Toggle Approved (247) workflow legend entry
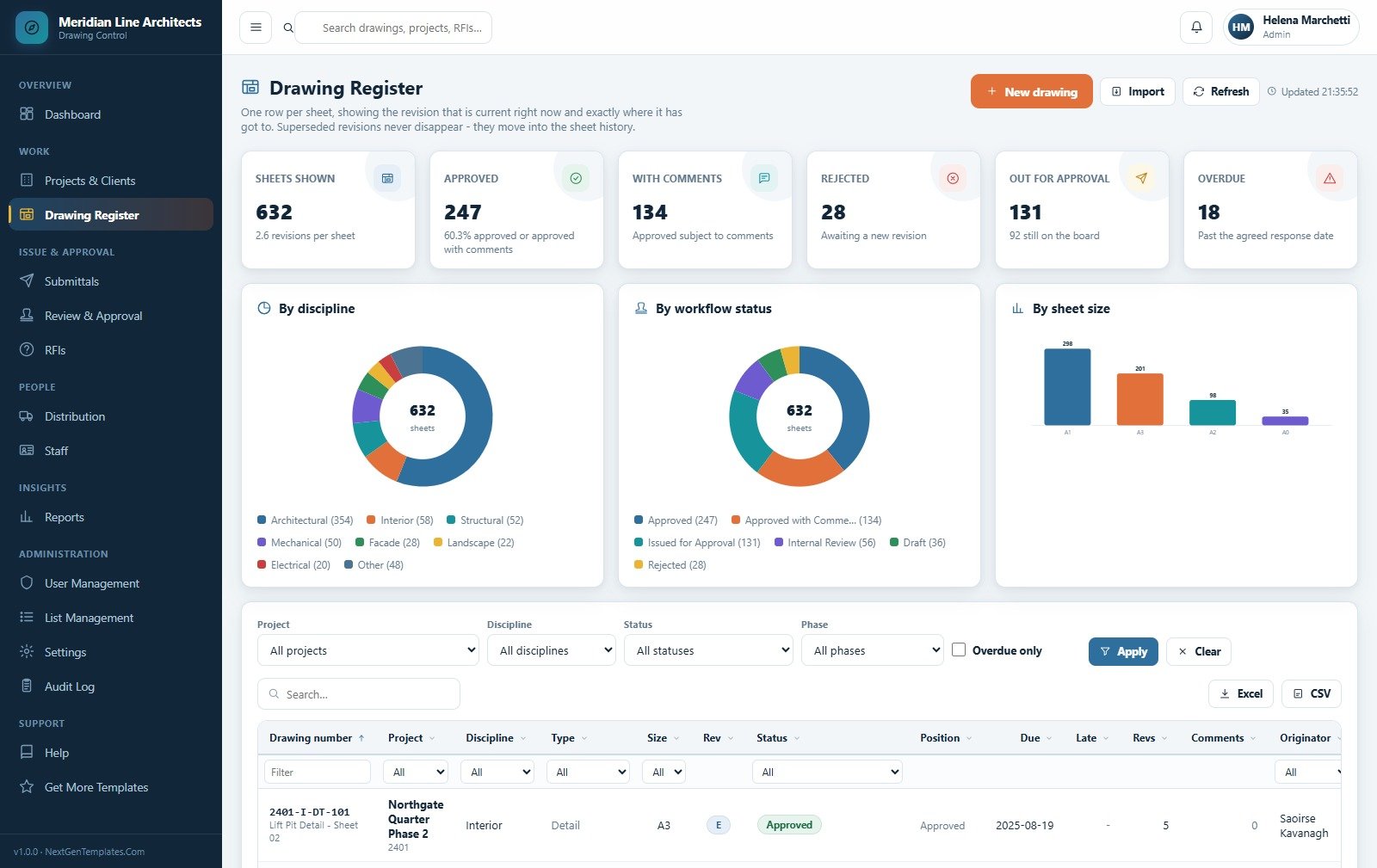Viewport: 1377px width, 868px height. (x=676, y=520)
